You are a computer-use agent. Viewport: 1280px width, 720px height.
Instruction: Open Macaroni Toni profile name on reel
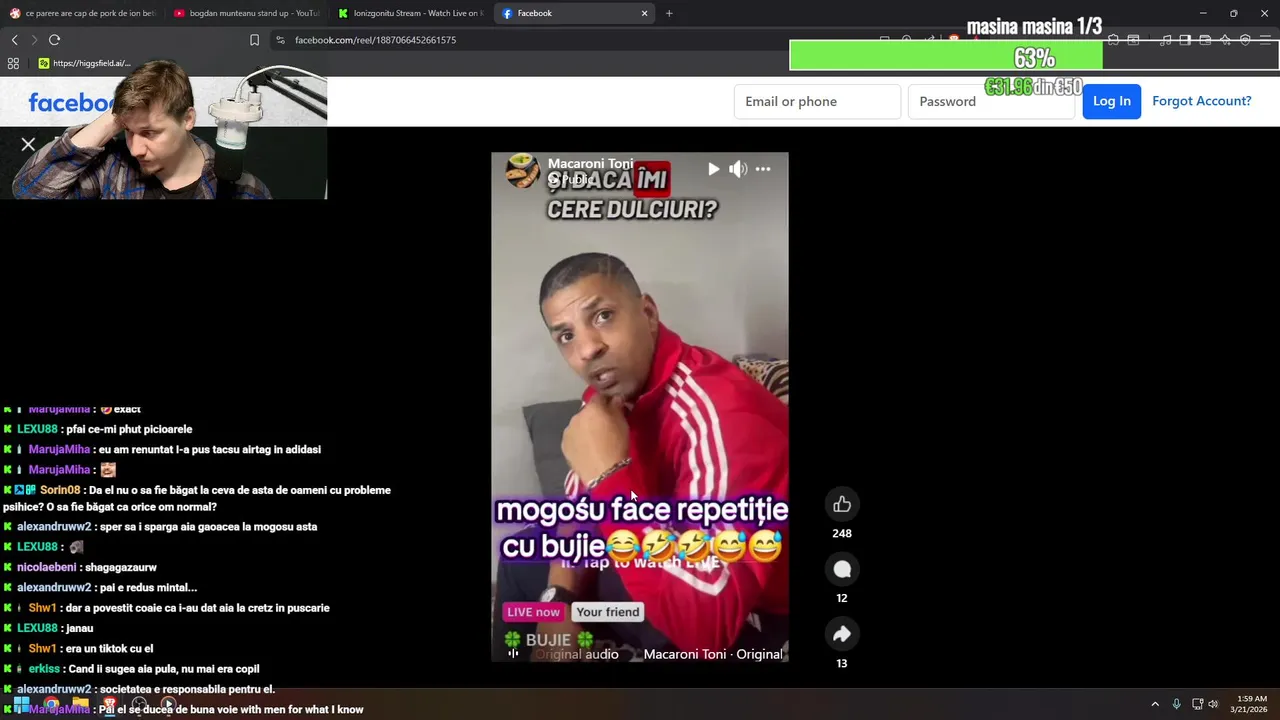[x=590, y=163]
